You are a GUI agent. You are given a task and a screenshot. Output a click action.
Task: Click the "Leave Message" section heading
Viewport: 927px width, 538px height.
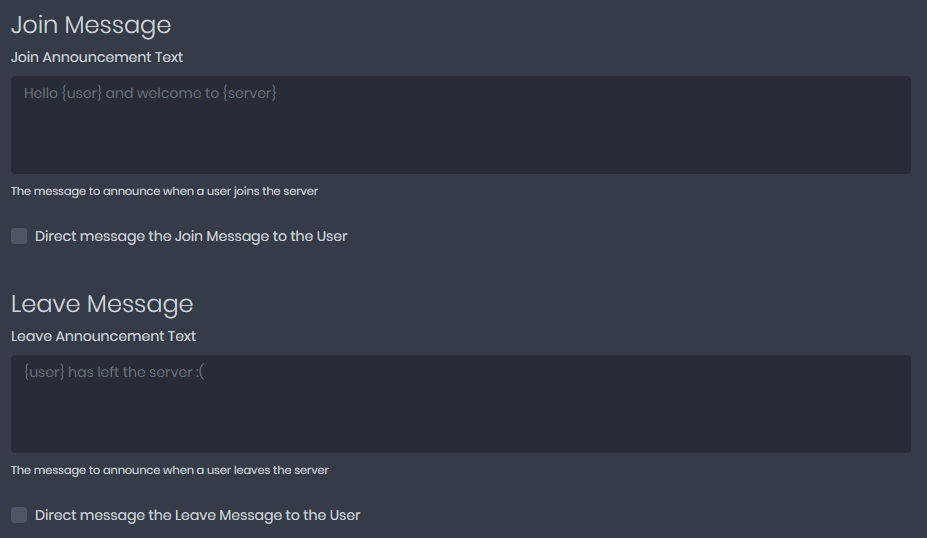coord(102,304)
